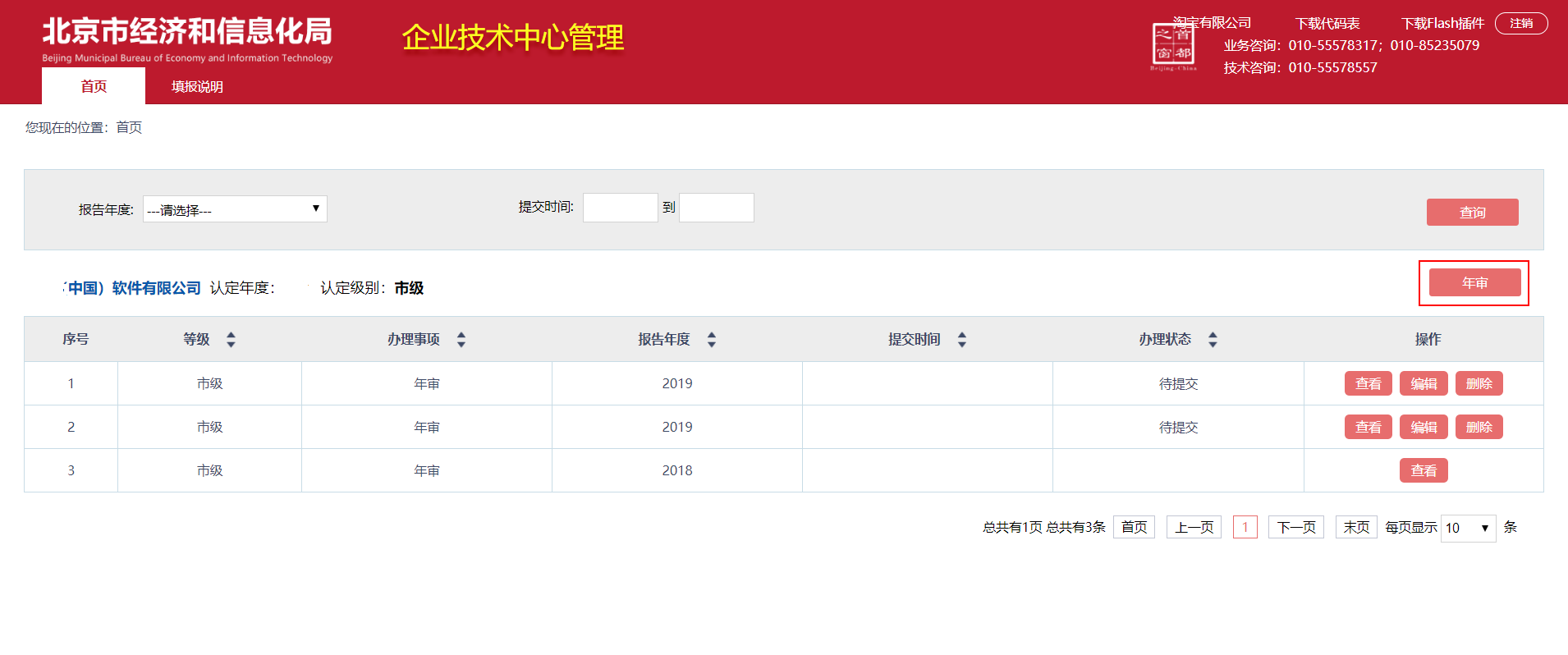Open the 下载Flash插件 link

coord(1442,23)
